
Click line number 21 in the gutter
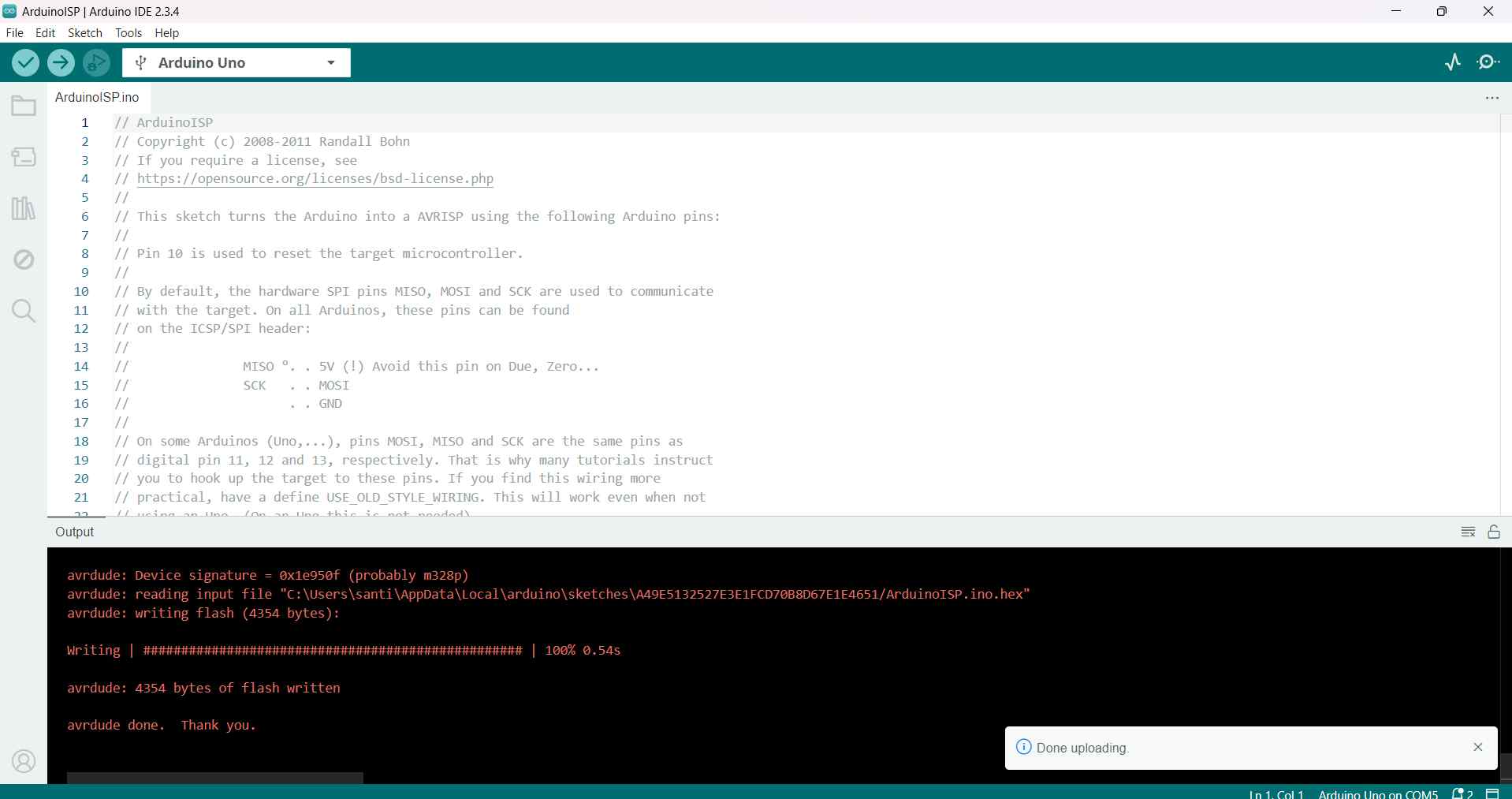coord(81,498)
